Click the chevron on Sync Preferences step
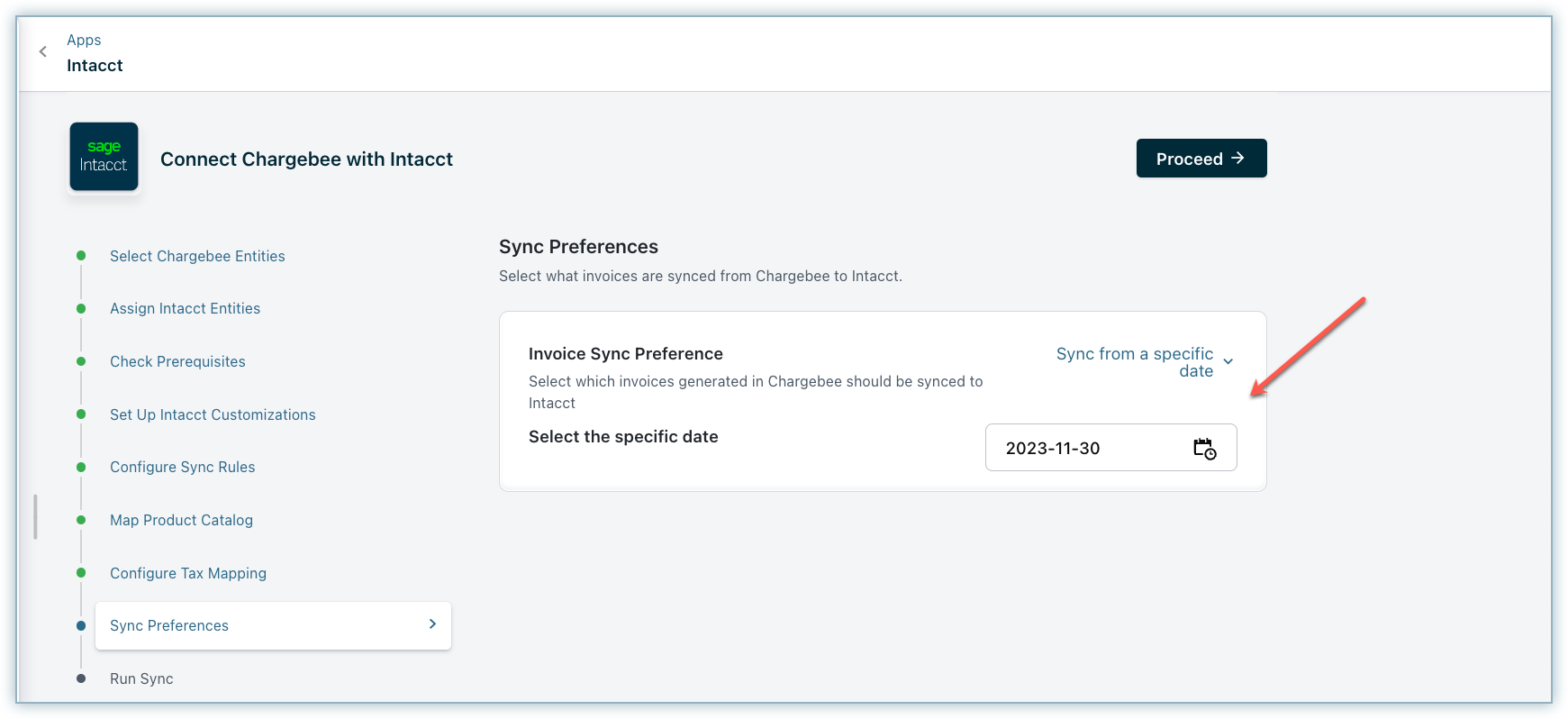1568x719 pixels. (x=432, y=624)
